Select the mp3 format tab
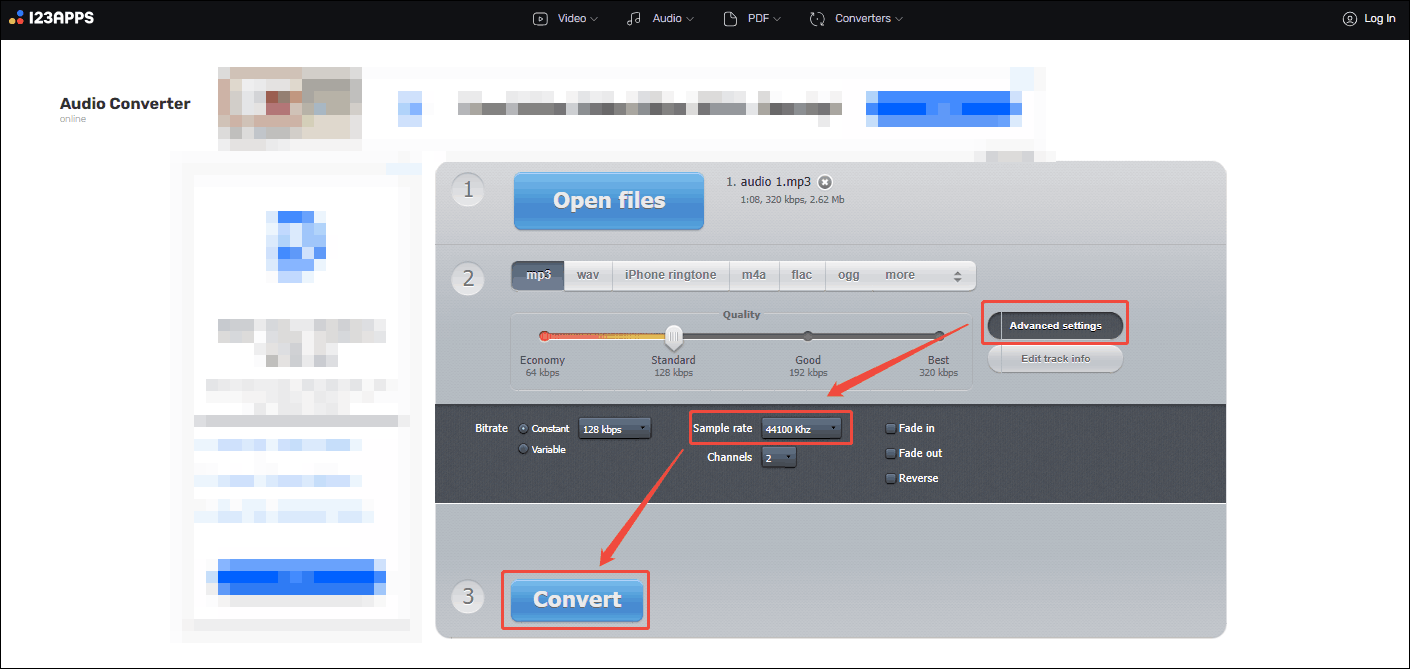Screen dimensions: 1410x669 tap(538, 275)
